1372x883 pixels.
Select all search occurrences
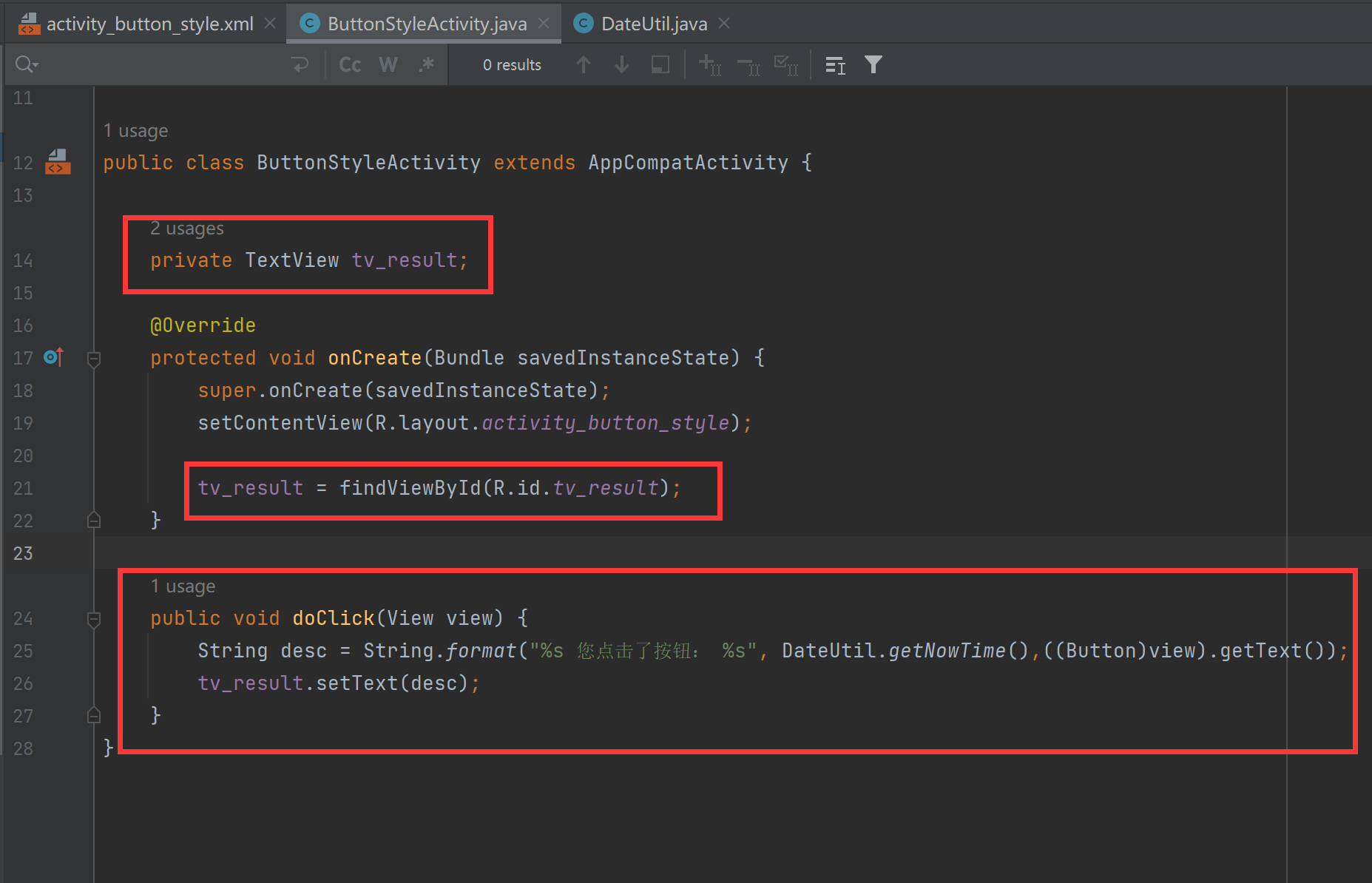click(x=786, y=65)
